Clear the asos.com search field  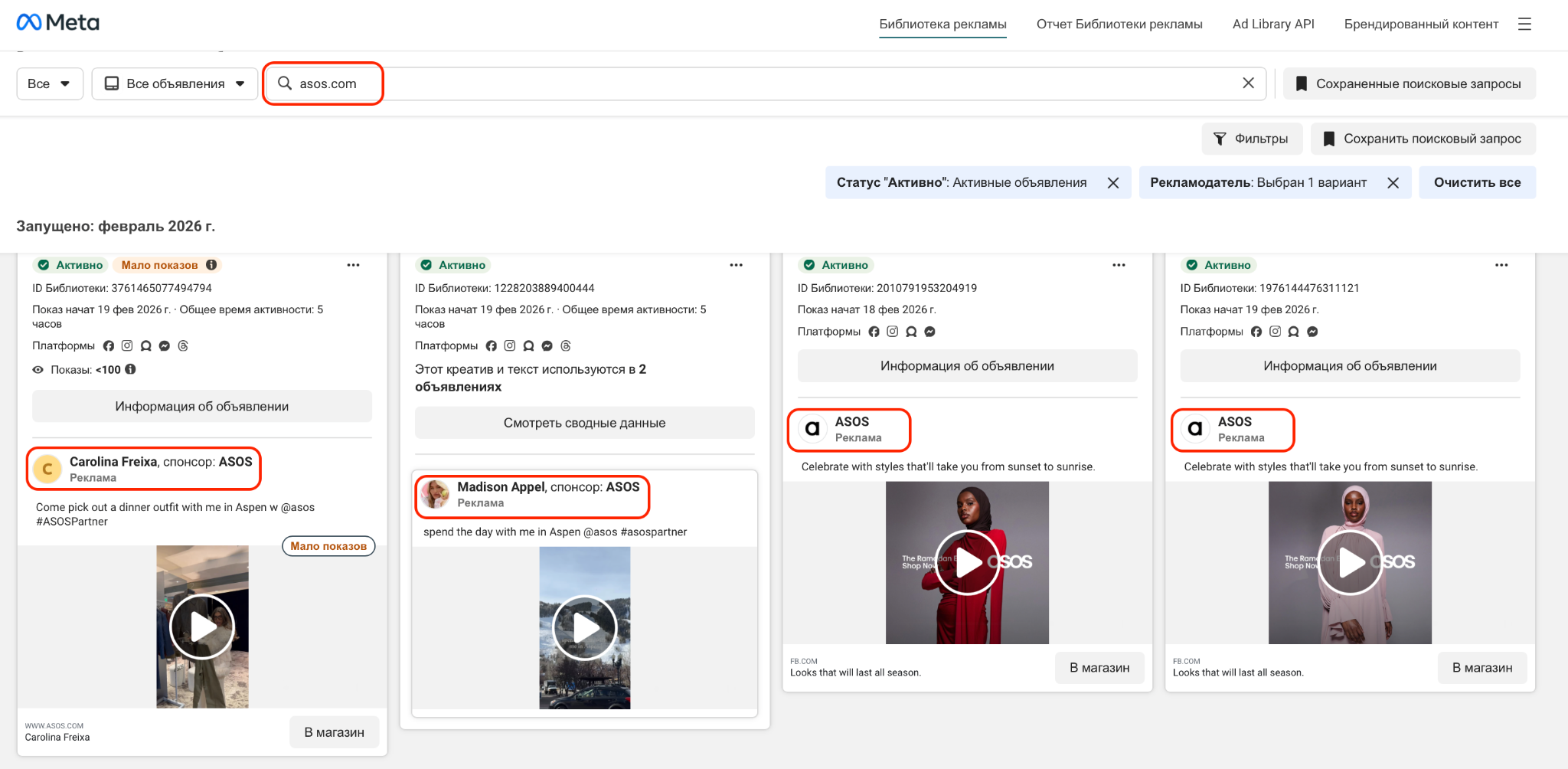click(1248, 83)
